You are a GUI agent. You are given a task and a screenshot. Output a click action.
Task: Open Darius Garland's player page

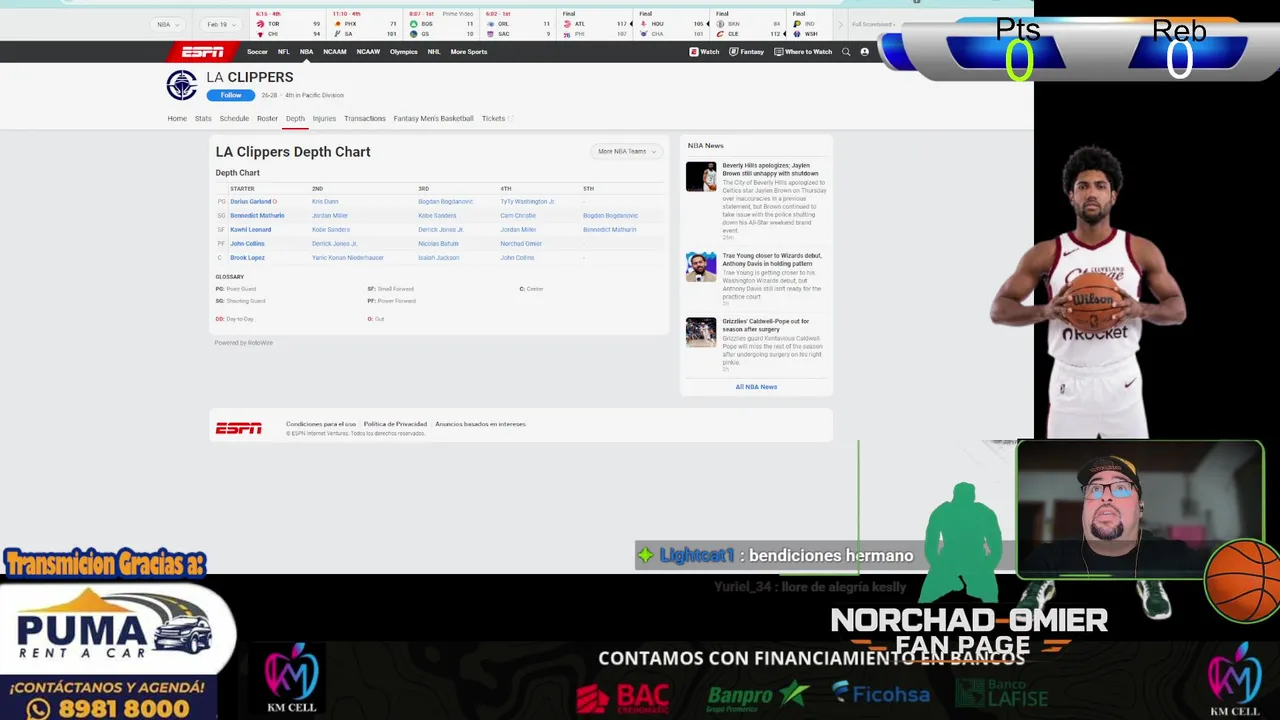click(251, 202)
